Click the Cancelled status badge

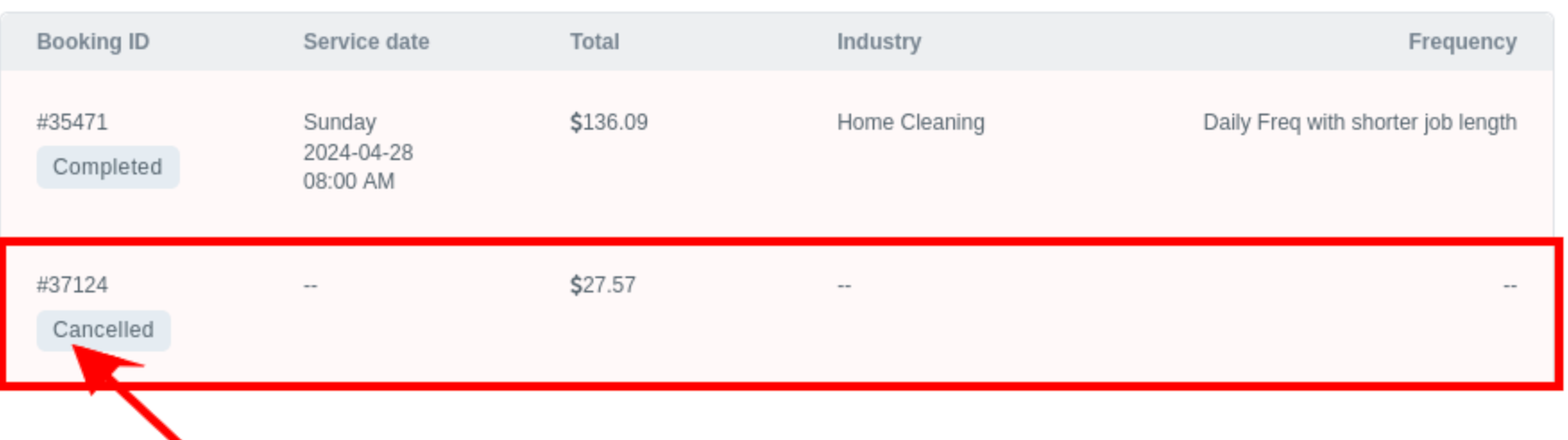click(x=103, y=330)
